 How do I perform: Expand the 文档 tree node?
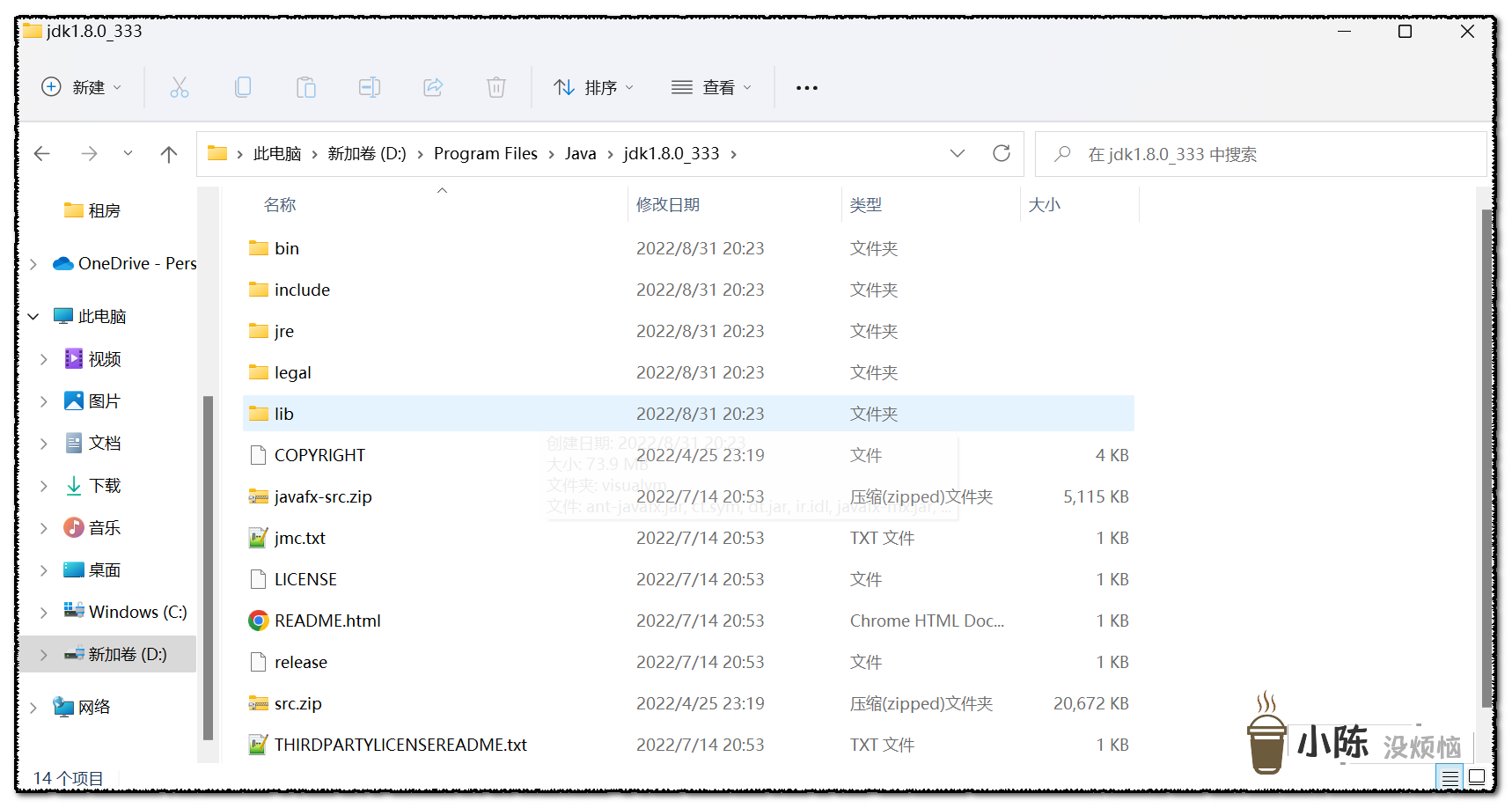coord(44,444)
